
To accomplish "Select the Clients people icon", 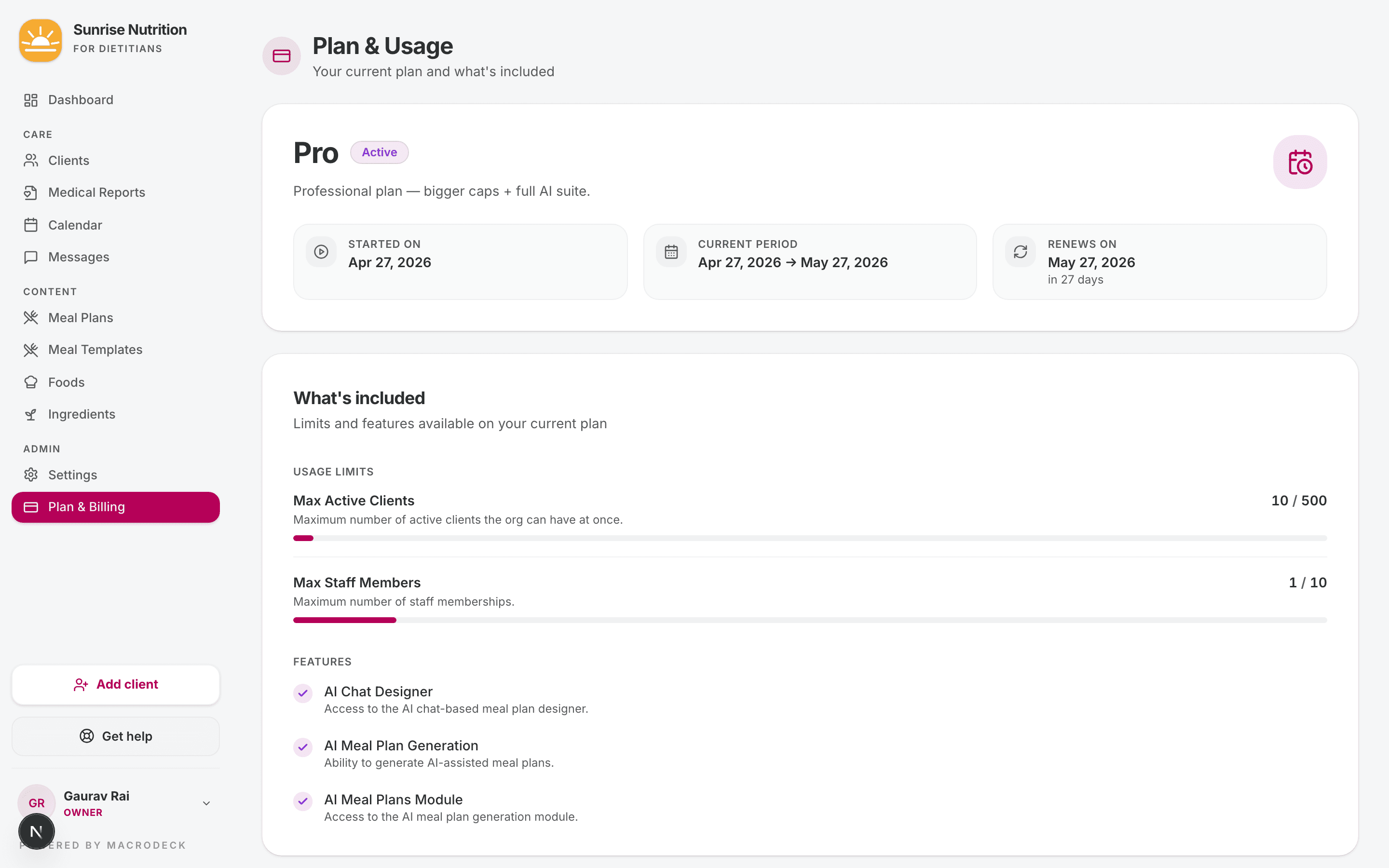I will 31,160.
